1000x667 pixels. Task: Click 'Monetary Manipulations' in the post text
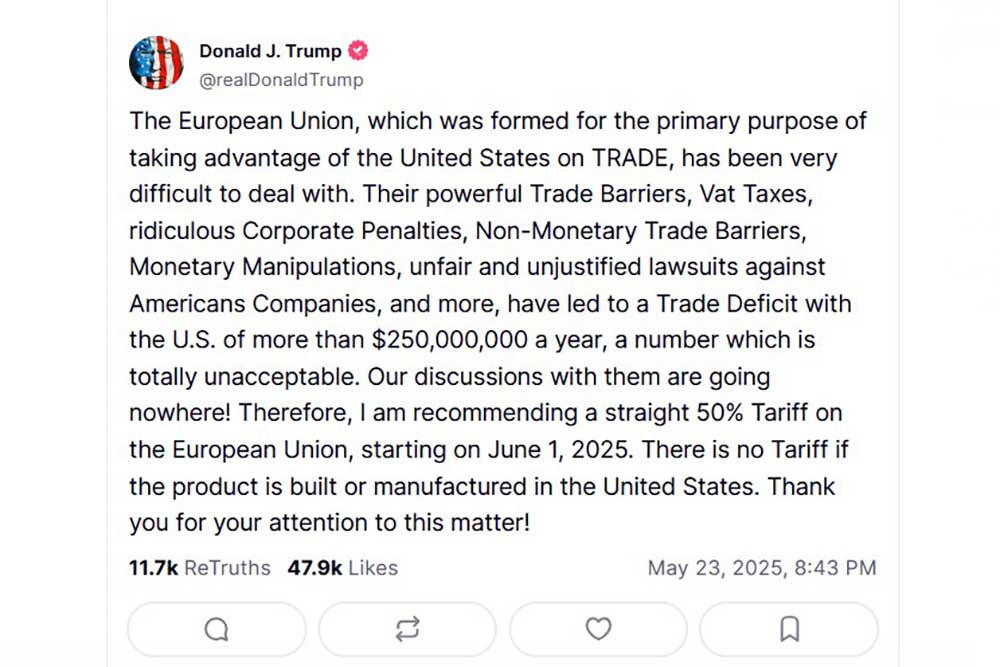click(265, 267)
